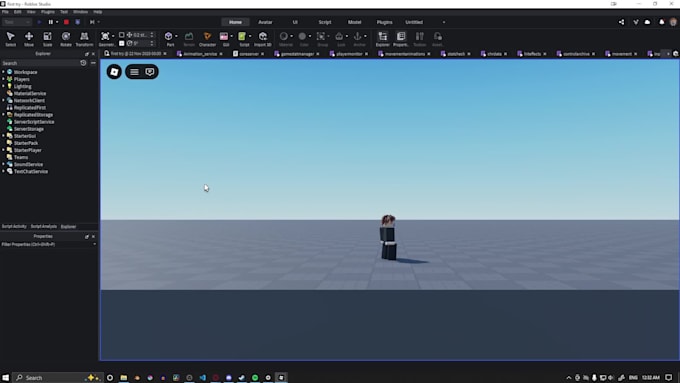Insert a new Part
This screenshot has width=680, height=383.
point(169,36)
